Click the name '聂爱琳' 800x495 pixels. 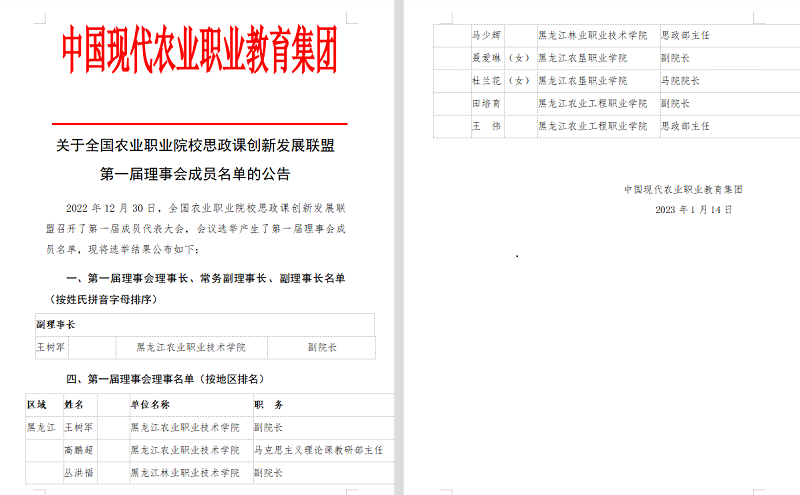coord(486,58)
